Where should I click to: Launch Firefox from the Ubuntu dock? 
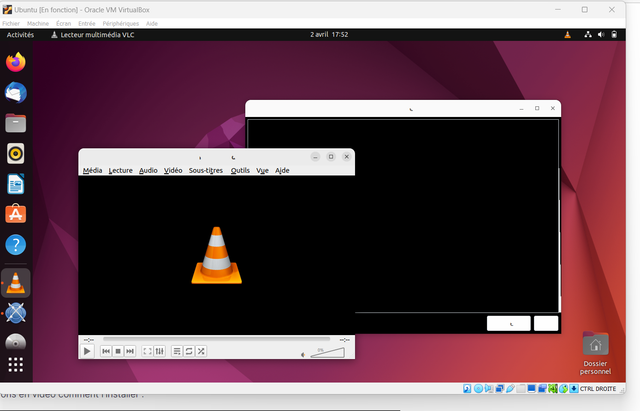[16, 62]
